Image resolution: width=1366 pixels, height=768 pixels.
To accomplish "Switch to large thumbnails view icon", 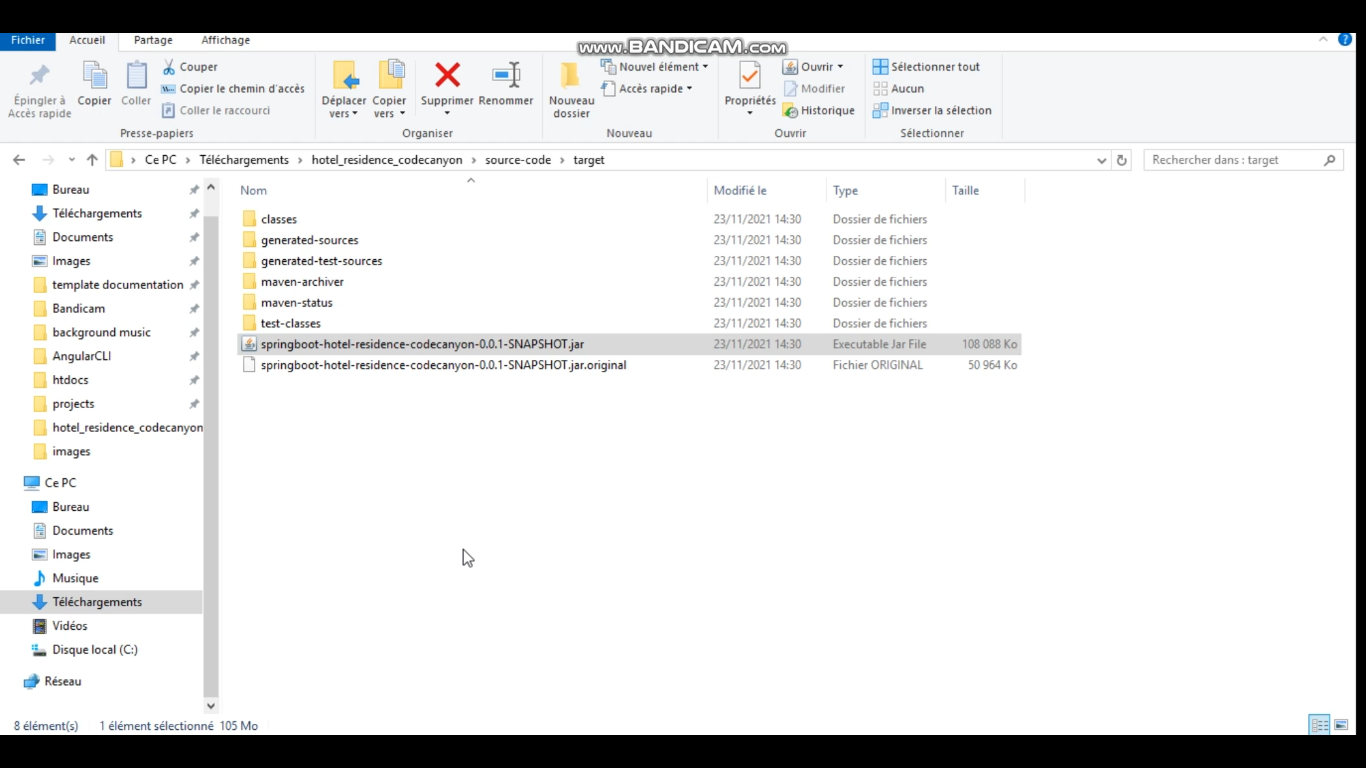I will pos(1341,725).
